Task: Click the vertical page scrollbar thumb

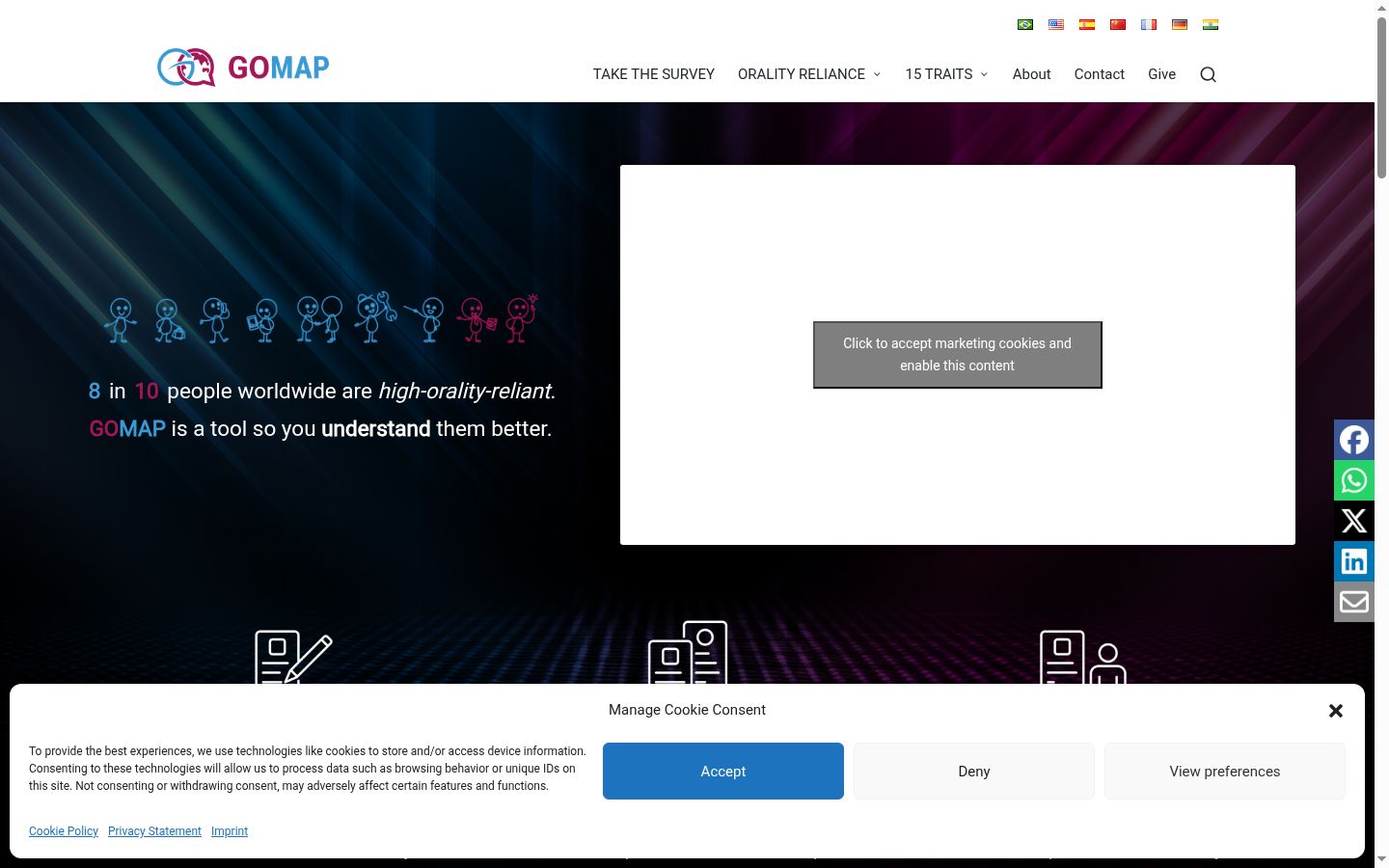Action: point(1382,96)
